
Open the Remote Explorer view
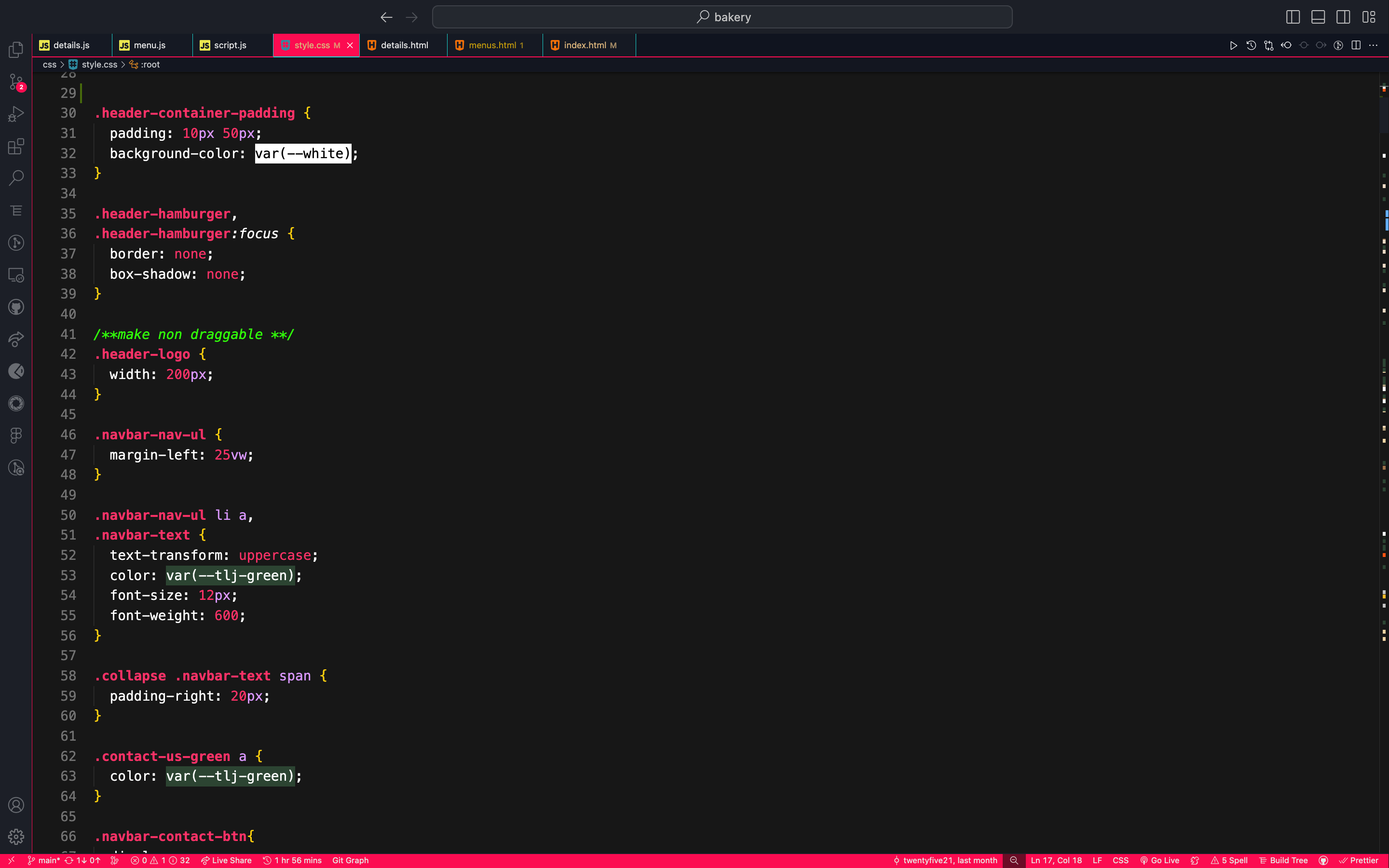[16, 275]
